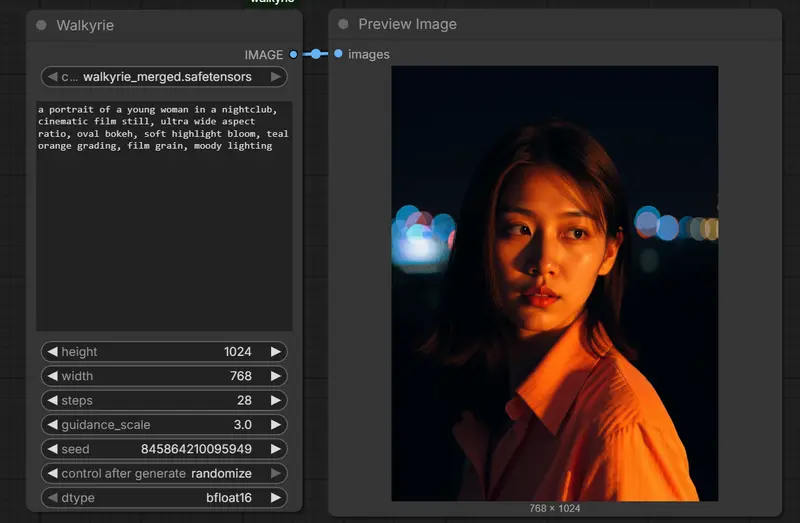Decrease height with the left arrow
This screenshot has height=523, width=800.
(x=52, y=352)
